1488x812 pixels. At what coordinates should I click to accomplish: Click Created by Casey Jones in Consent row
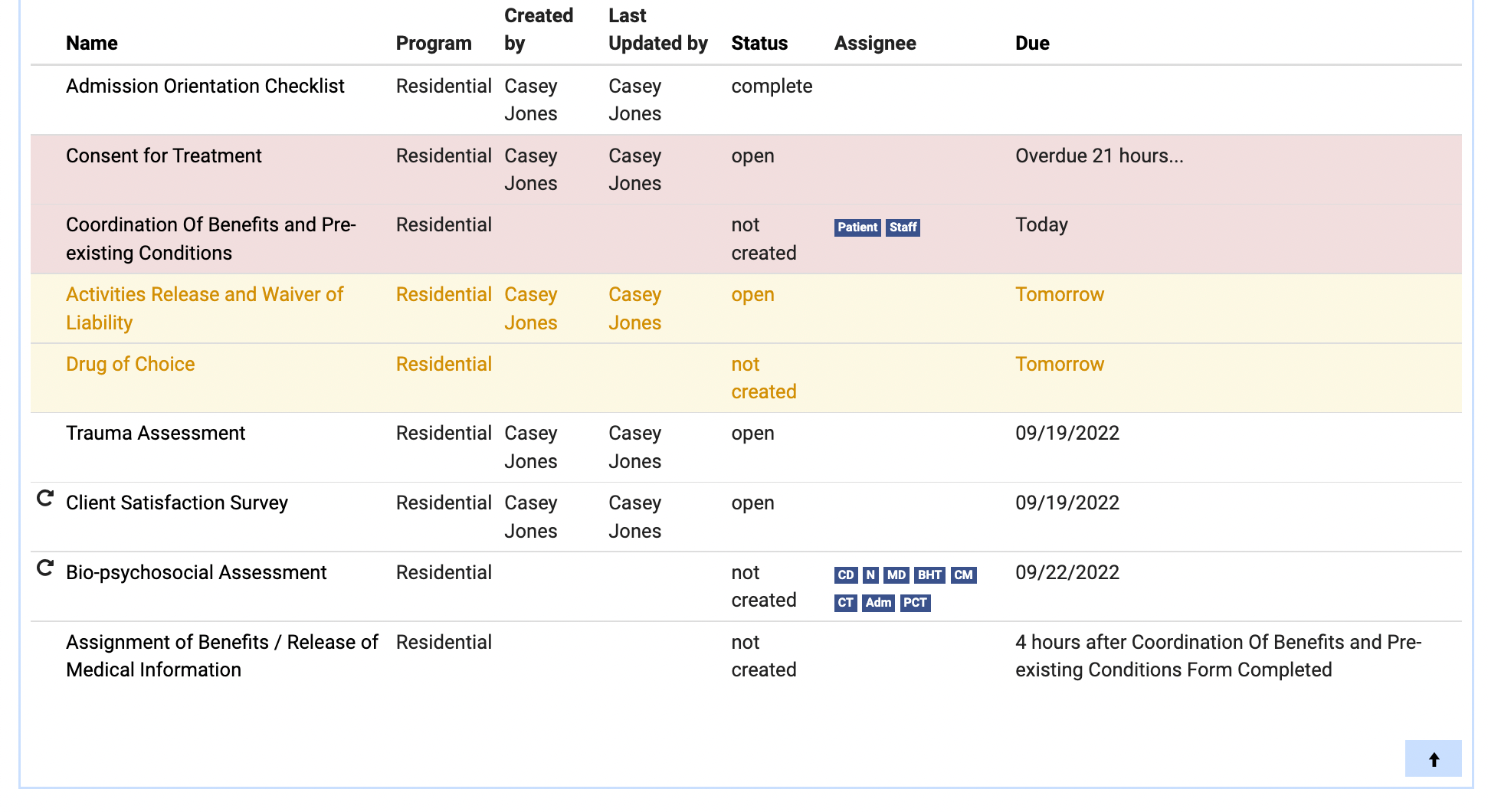[531, 169]
